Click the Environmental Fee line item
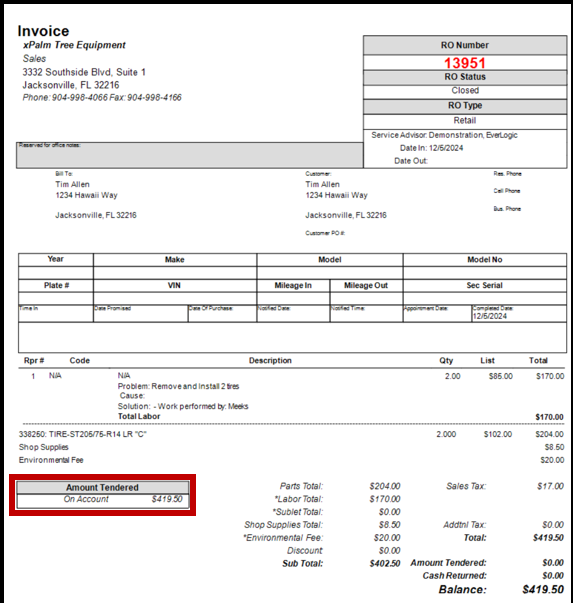 (x=51, y=460)
